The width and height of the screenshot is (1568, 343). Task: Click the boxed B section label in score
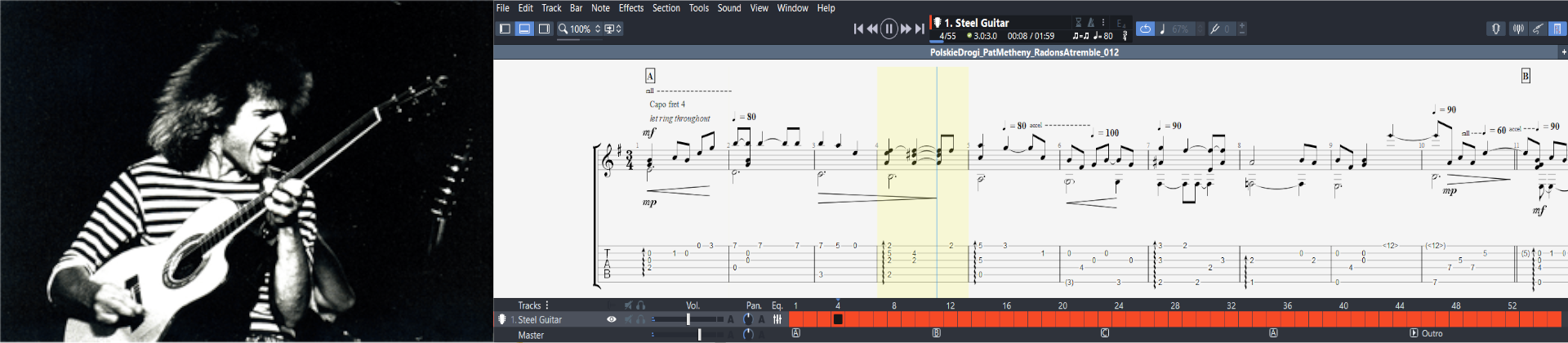pos(1525,76)
